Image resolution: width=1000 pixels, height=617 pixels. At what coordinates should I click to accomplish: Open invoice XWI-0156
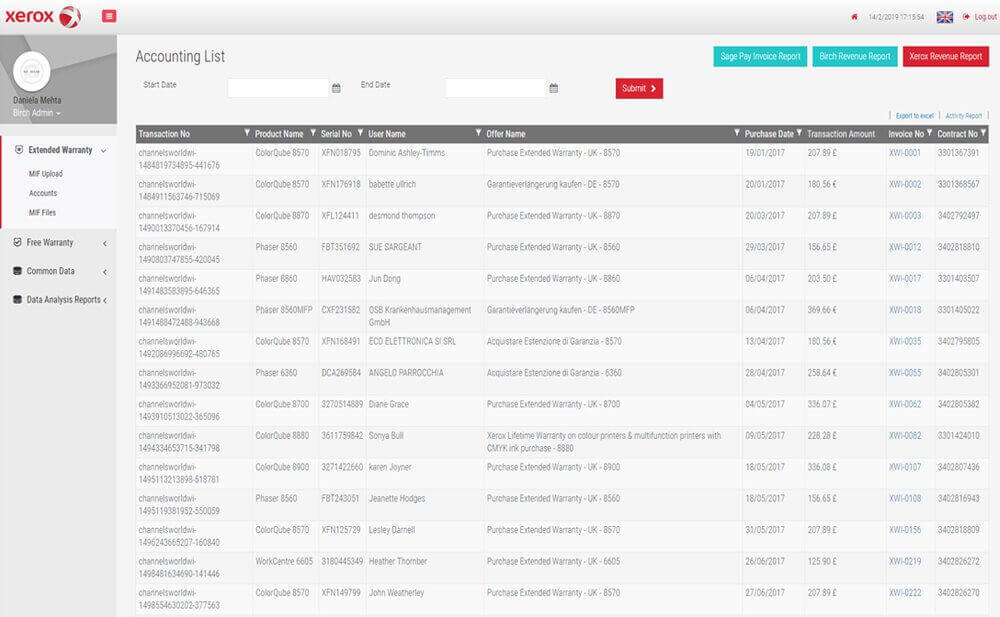click(905, 530)
